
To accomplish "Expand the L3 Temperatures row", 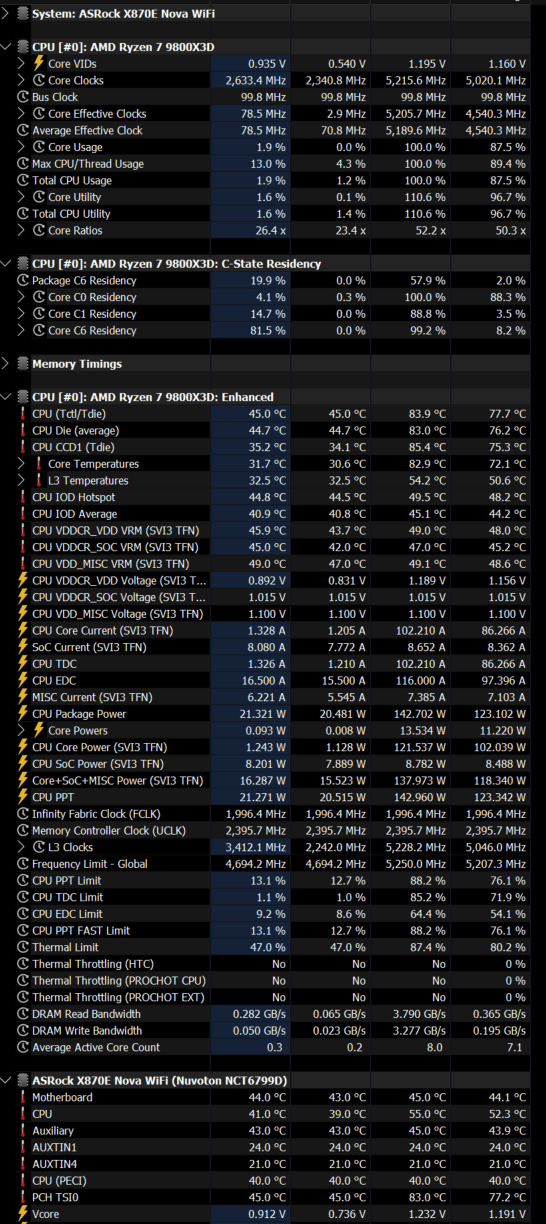I will [22, 480].
